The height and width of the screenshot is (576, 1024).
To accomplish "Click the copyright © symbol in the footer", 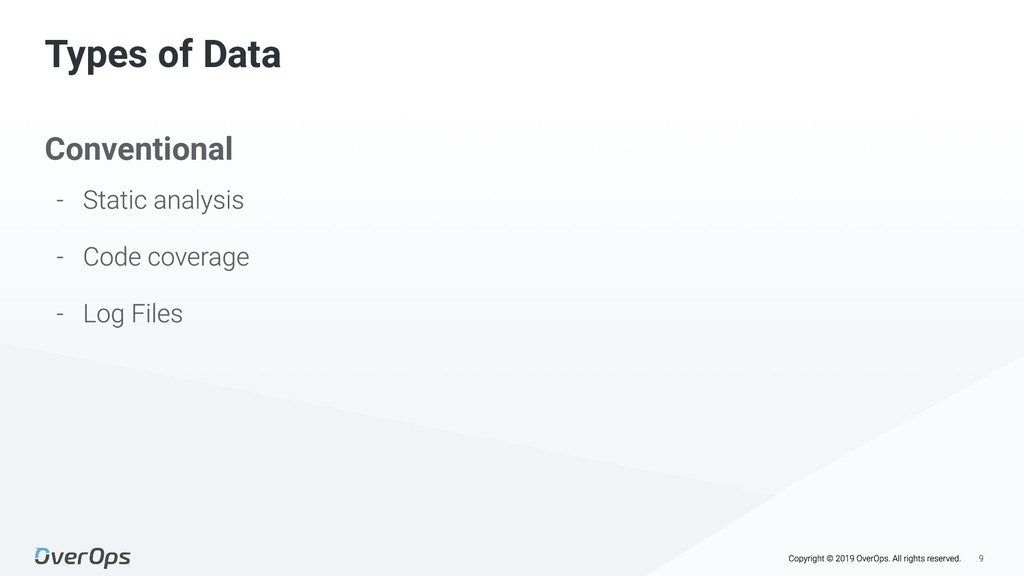I will [x=829, y=558].
